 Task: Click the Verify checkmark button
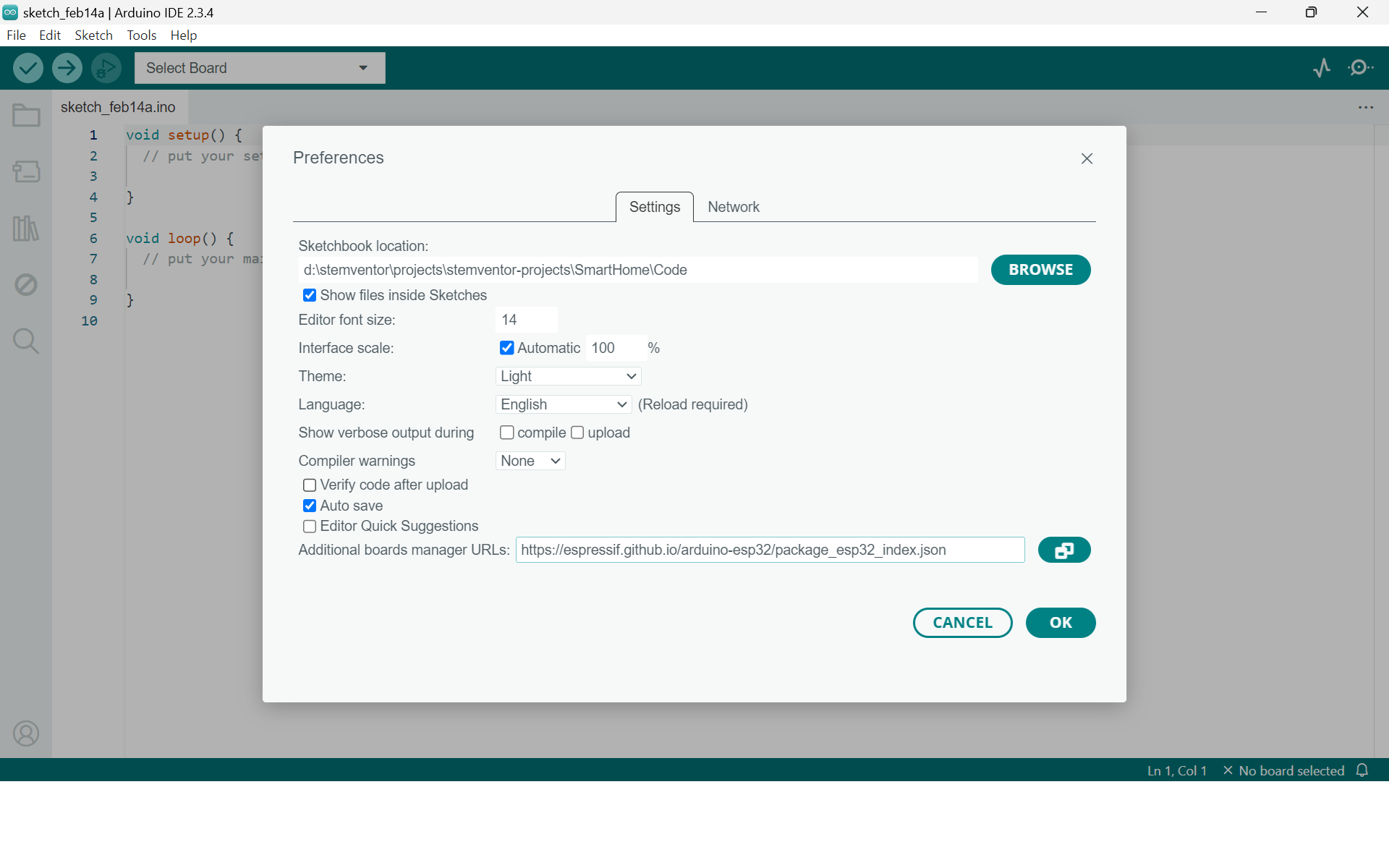tap(28, 68)
